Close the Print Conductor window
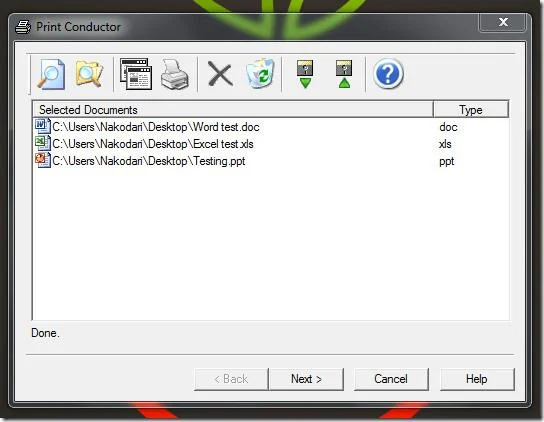Viewport: 544px width, 422px height. (x=503, y=23)
